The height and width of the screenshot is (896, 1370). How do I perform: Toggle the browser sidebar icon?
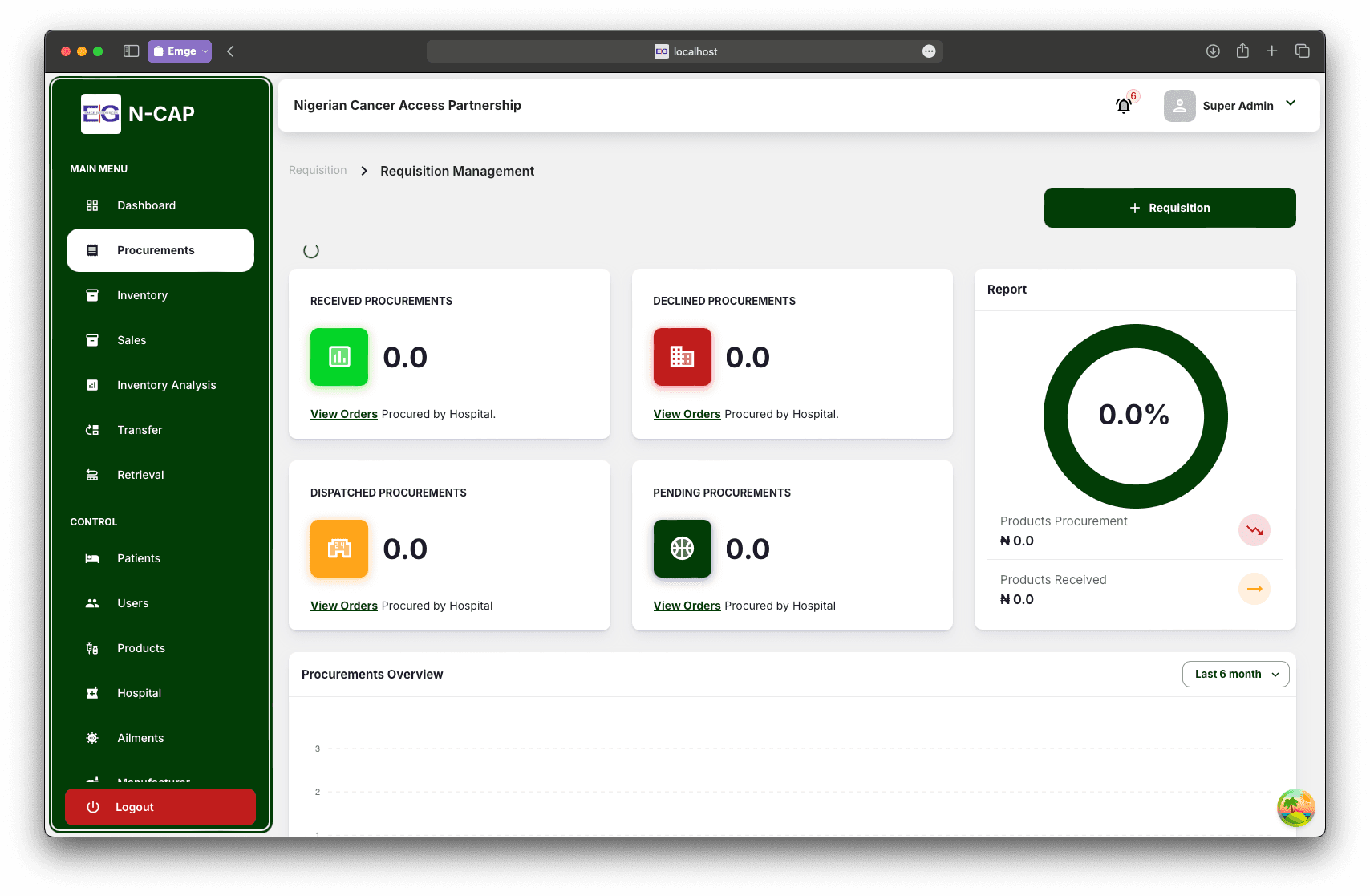[132, 51]
